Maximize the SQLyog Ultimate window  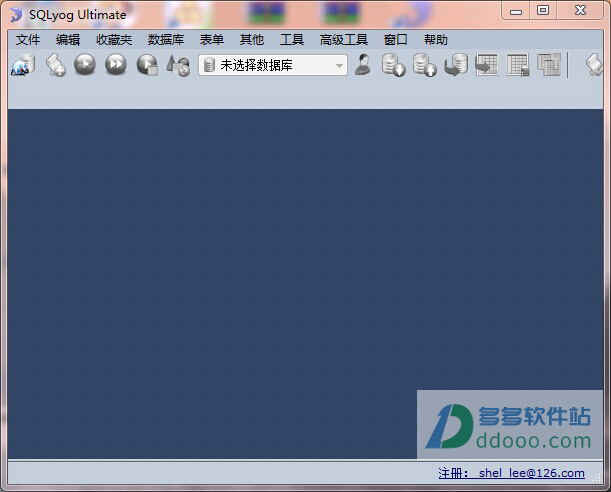[x=543, y=11]
